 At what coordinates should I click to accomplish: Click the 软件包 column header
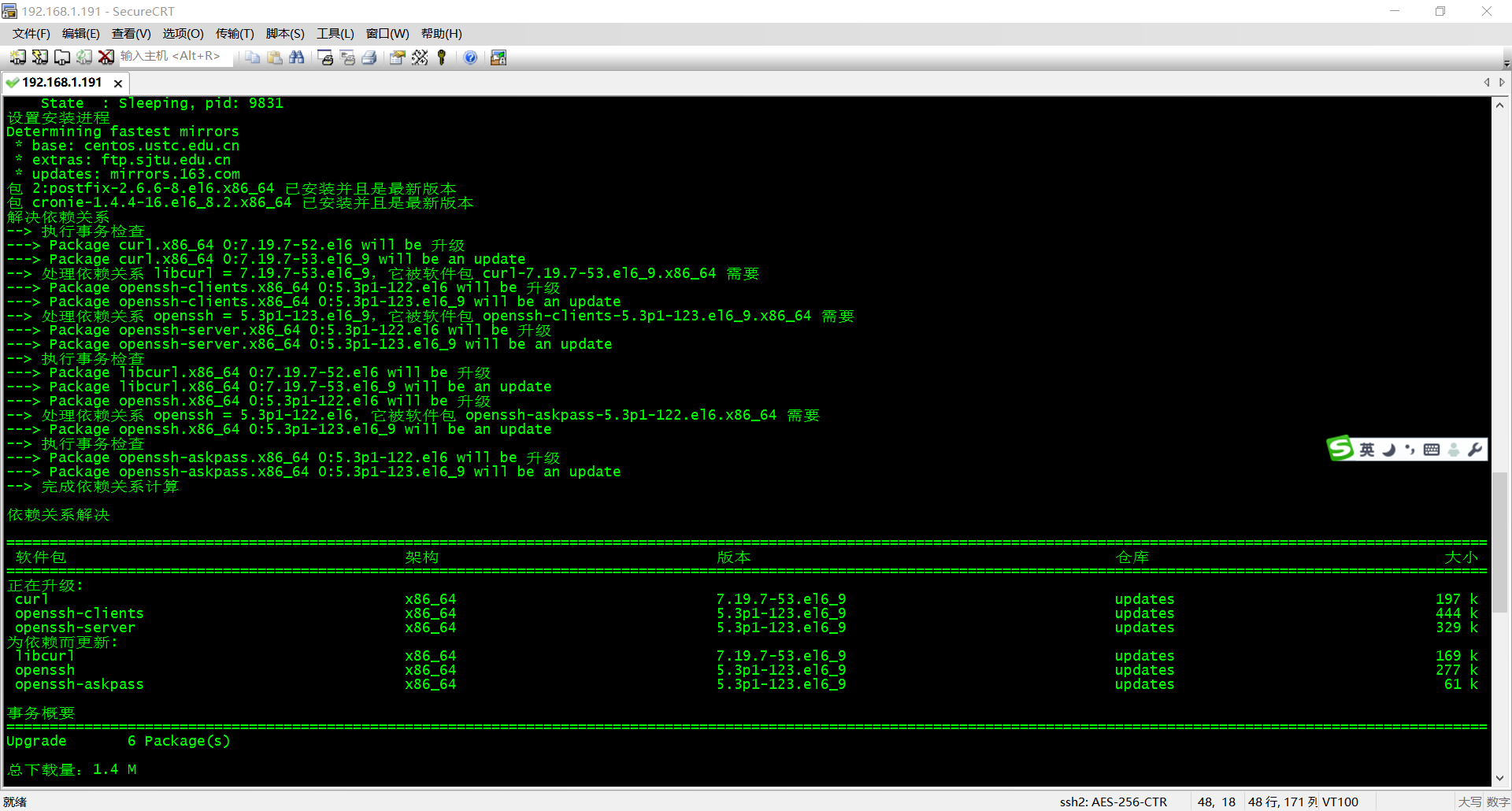41,557
